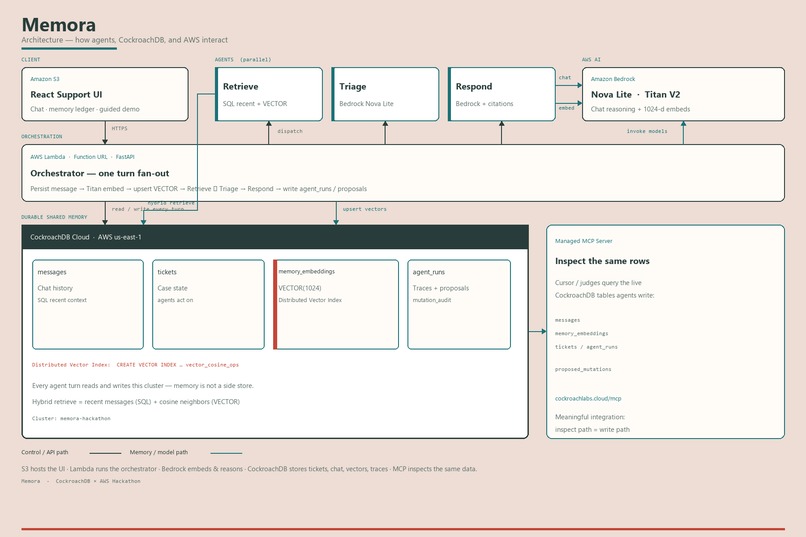The height and width of the screenshot is (537, 806).
Task: Click the Inspect the same rows heading
Action: (x=602, y=261)
